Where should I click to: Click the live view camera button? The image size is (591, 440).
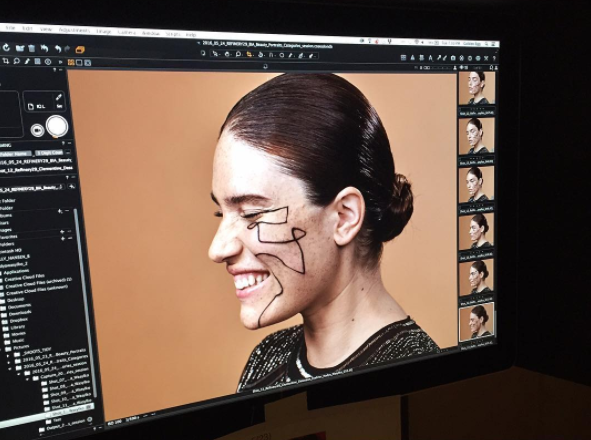coord(37,130)
